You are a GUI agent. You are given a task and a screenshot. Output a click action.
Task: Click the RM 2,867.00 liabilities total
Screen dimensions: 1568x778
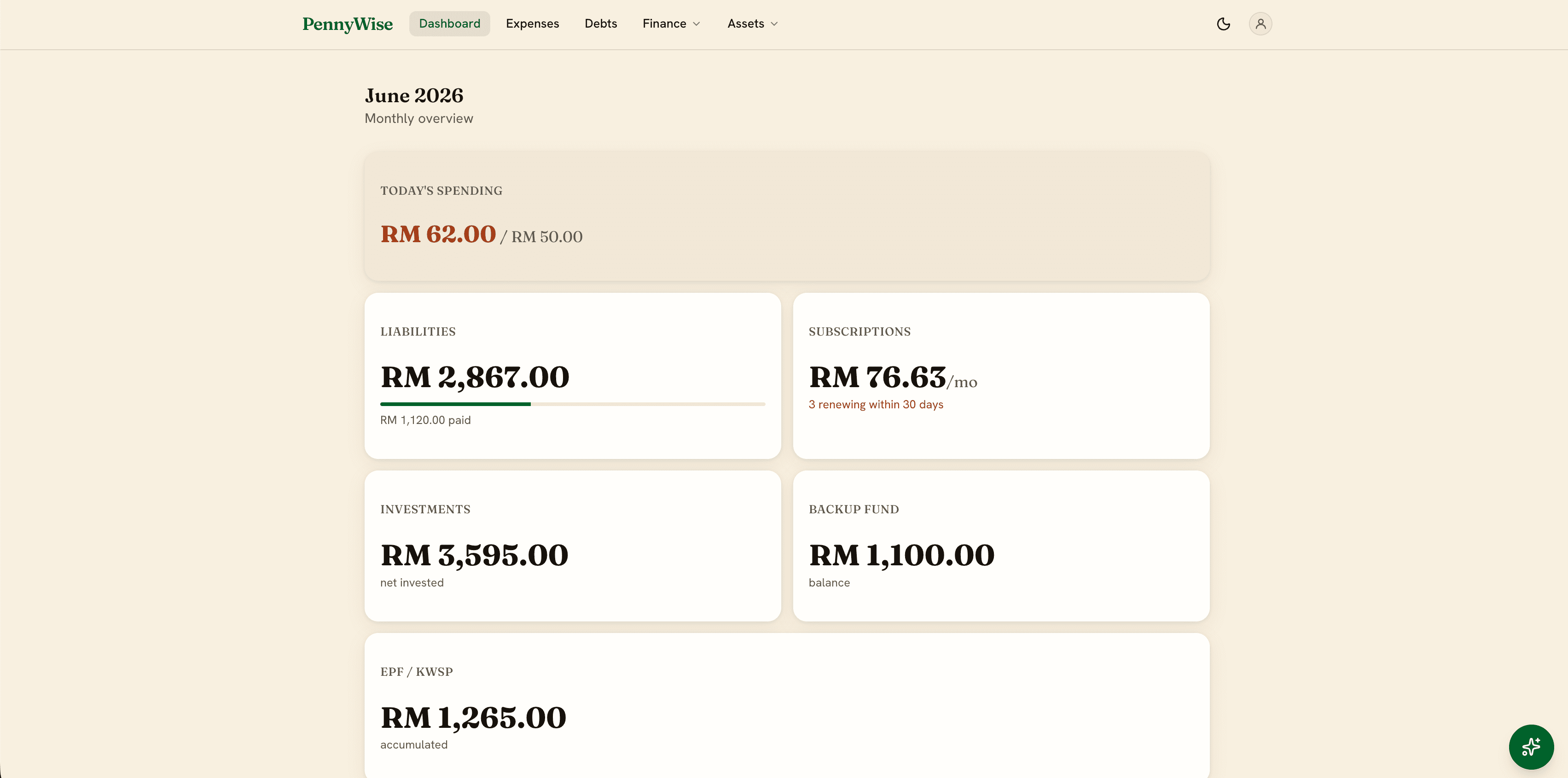point(475,377)
